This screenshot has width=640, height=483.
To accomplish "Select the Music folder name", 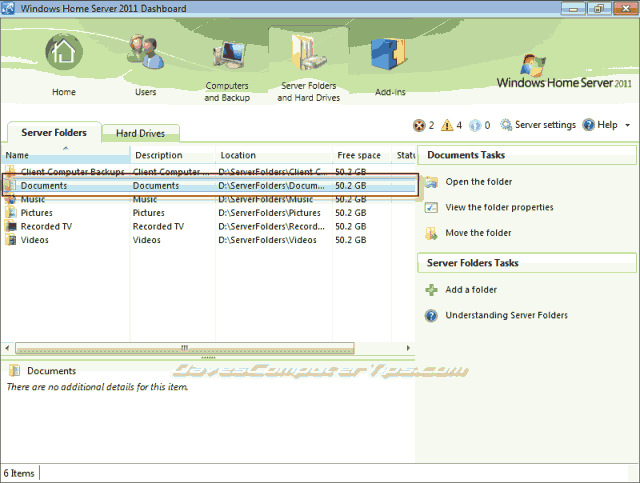I will tap(33, 199).
